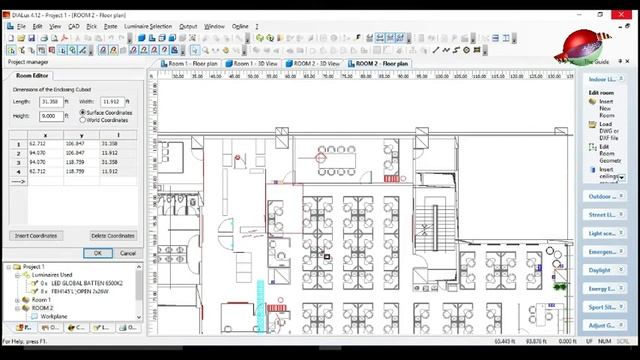The width and height of the screenshot is (640, 360).
Task: Open the Output menu
Action: click(188, 26)
